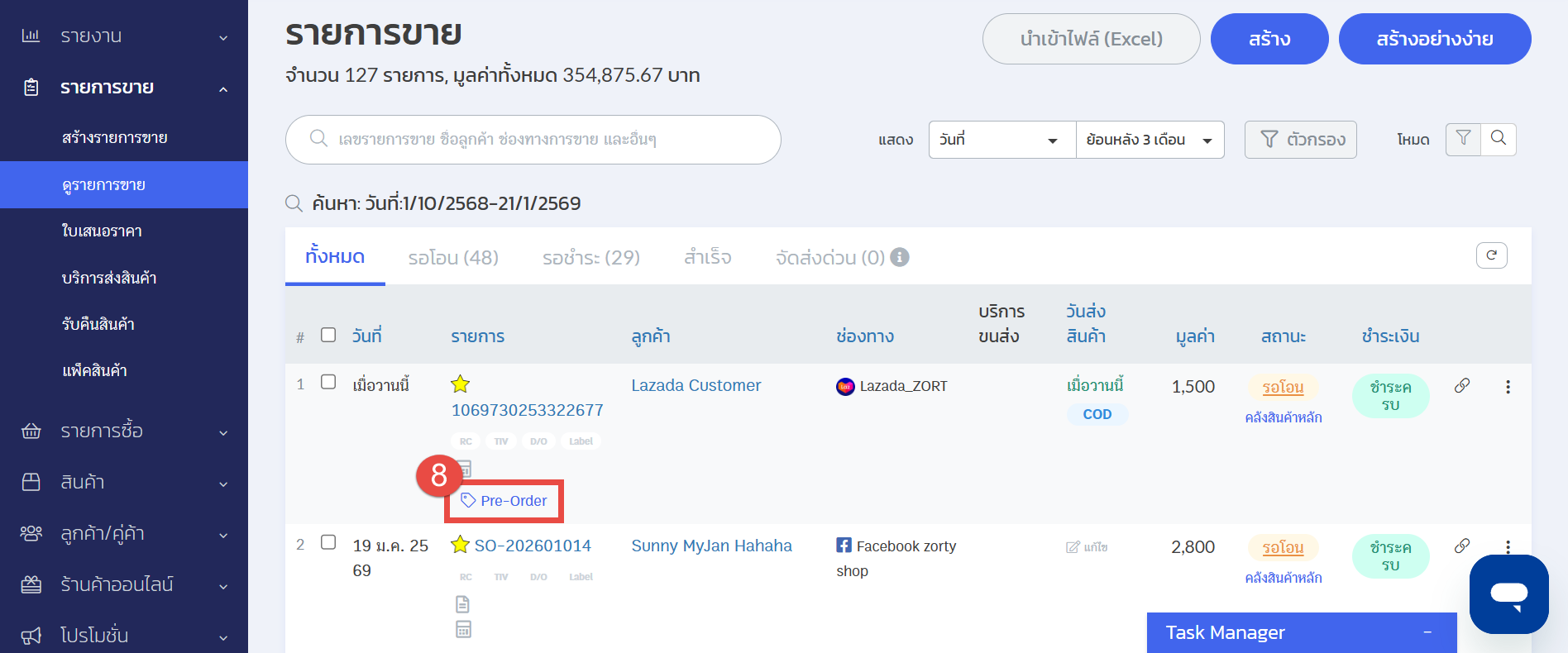Screen dimensions: 1568x653
Task: Click the link icon on the Lazada order row
Action: point(1462,386)
